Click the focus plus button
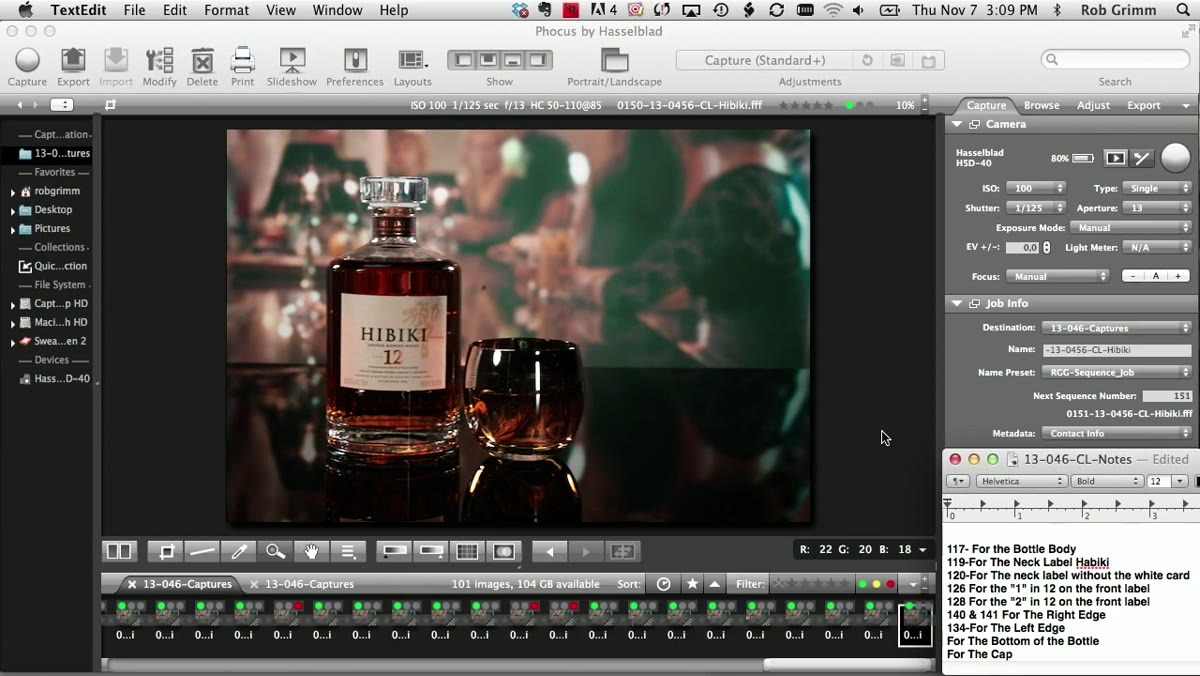 [1178, 276]
